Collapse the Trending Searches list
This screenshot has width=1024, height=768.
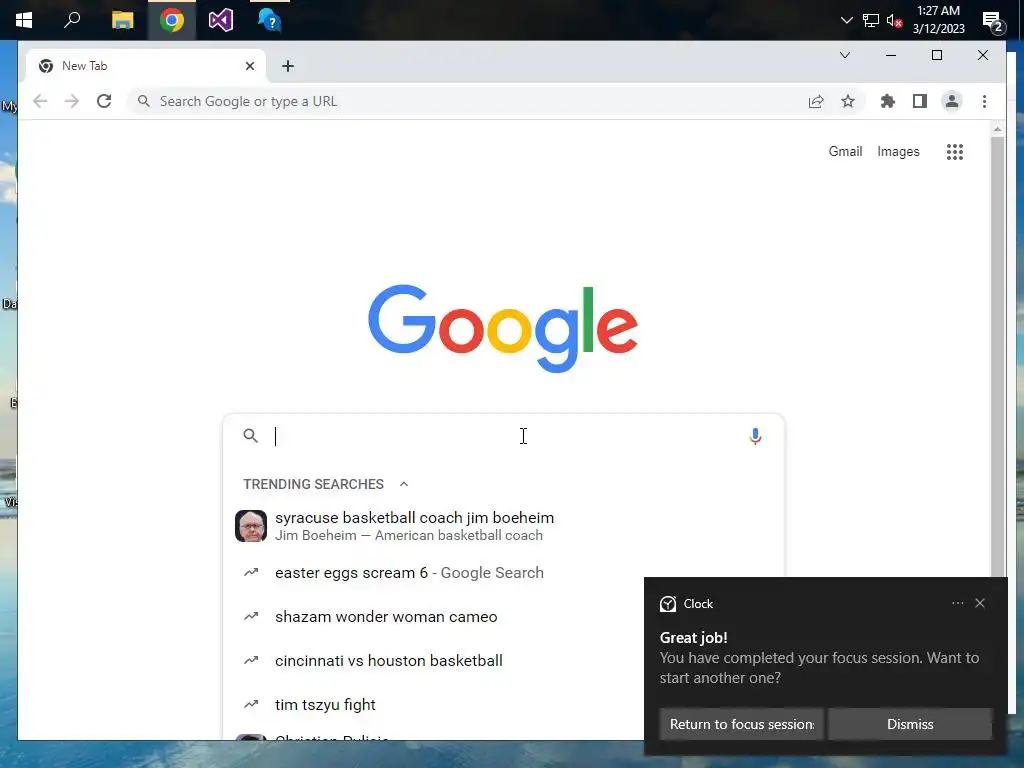(404, 484)
